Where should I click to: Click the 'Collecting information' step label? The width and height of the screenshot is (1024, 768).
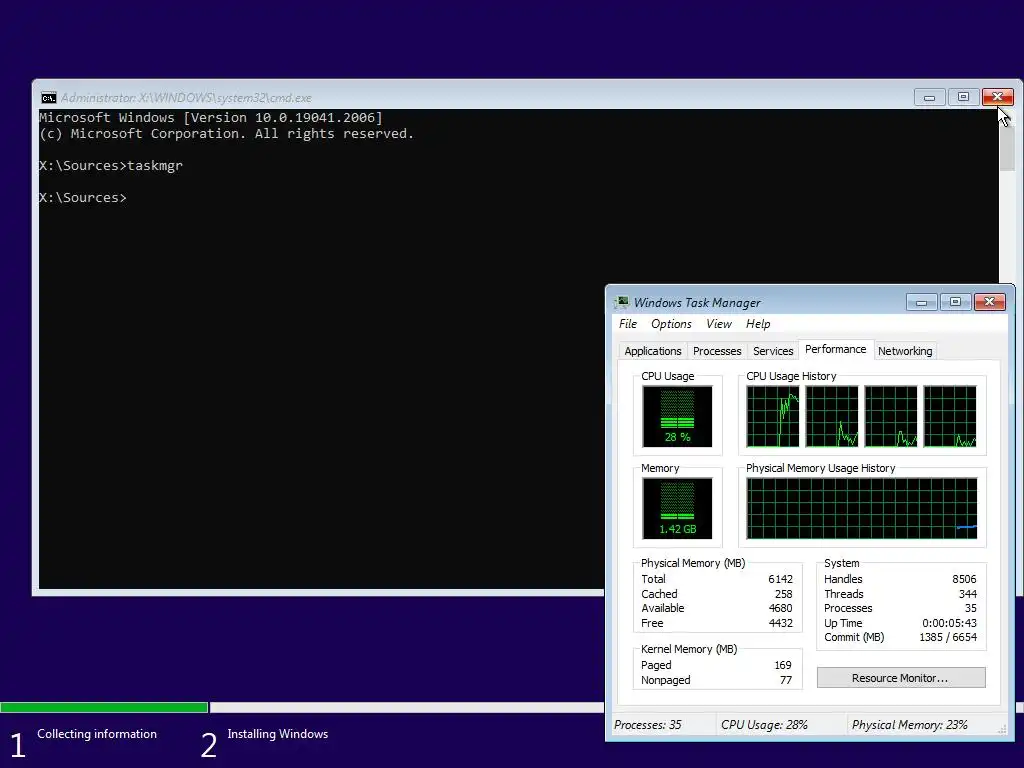click(97, 734)
